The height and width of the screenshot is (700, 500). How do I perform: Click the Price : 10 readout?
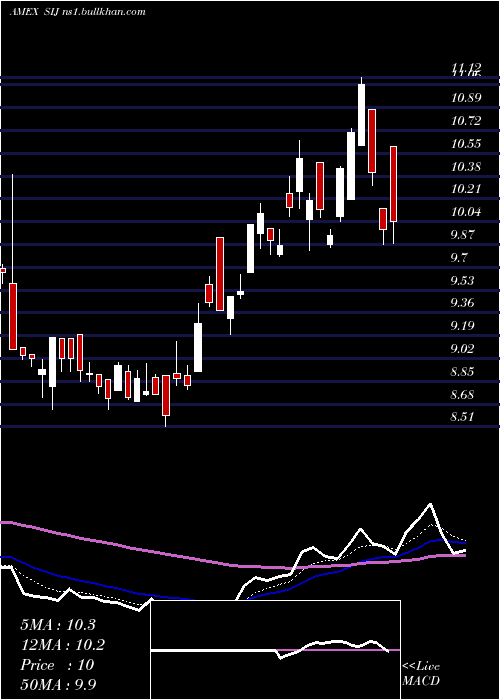pos(57,665)
